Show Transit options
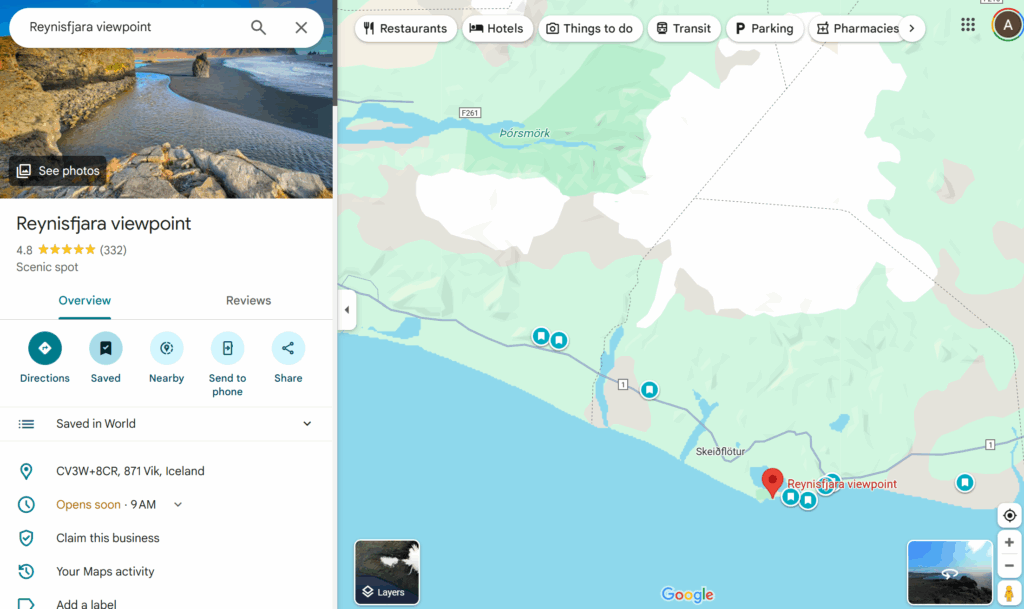 coord(684,29)
